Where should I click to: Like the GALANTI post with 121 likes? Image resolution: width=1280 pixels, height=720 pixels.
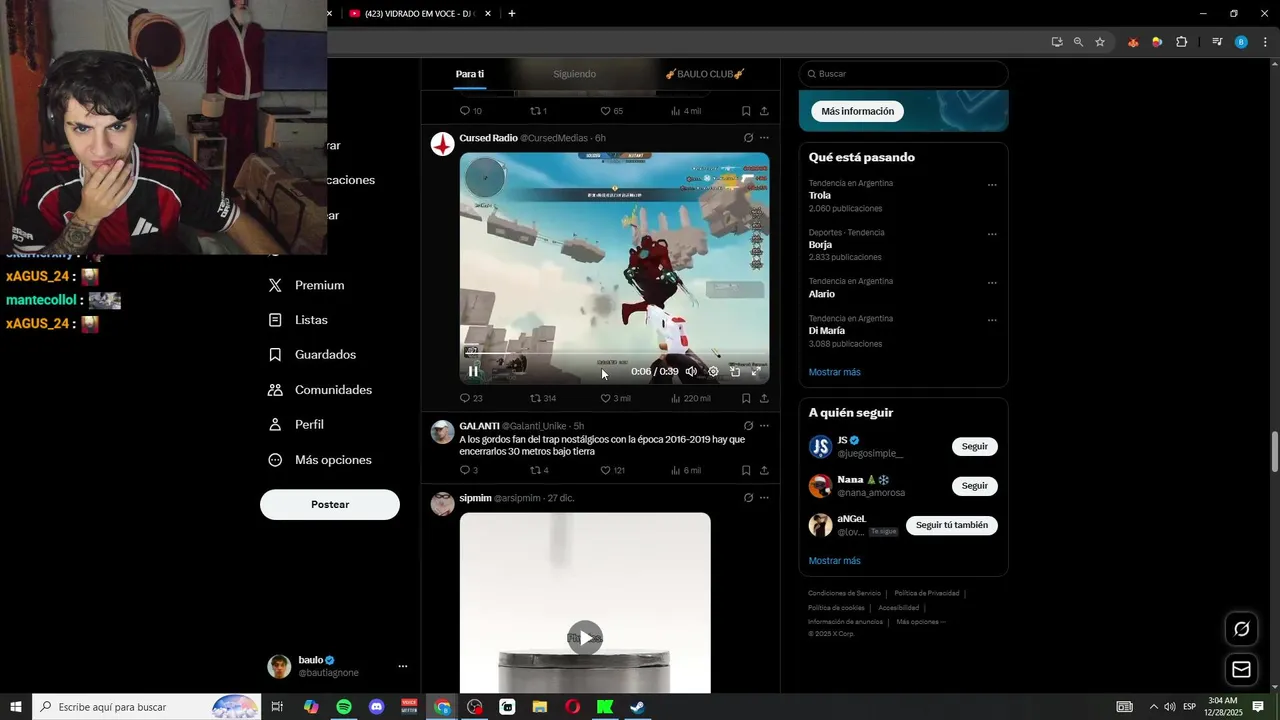[612, 470]
